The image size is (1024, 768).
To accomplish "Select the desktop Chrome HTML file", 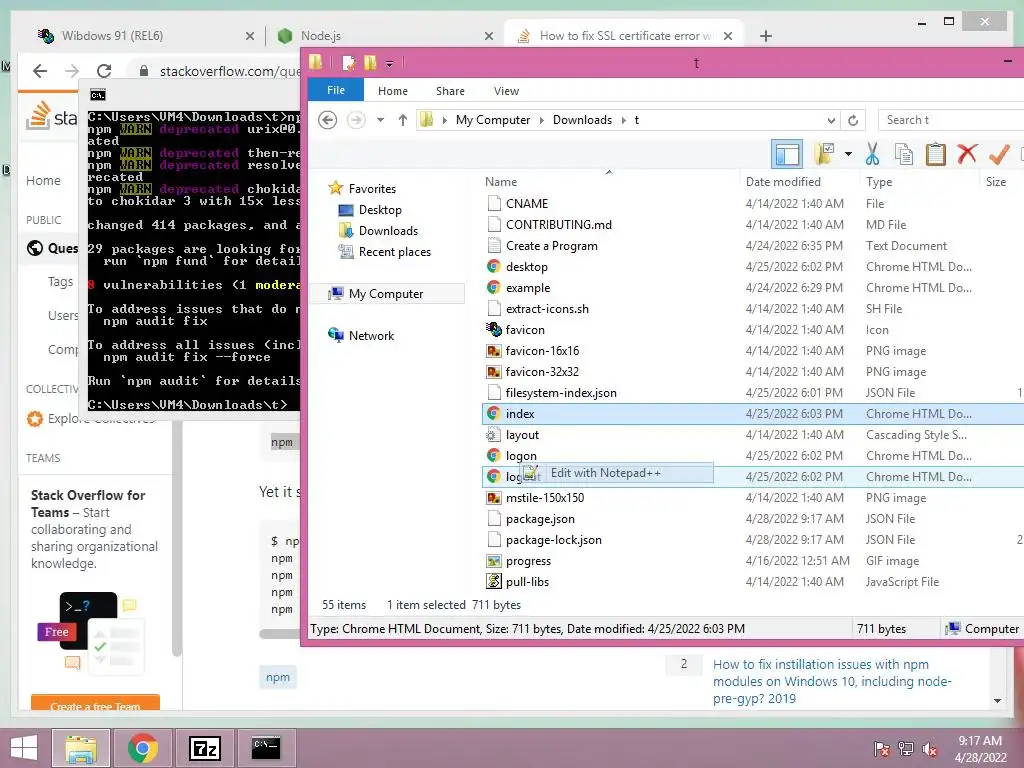I will click(526, 266).
